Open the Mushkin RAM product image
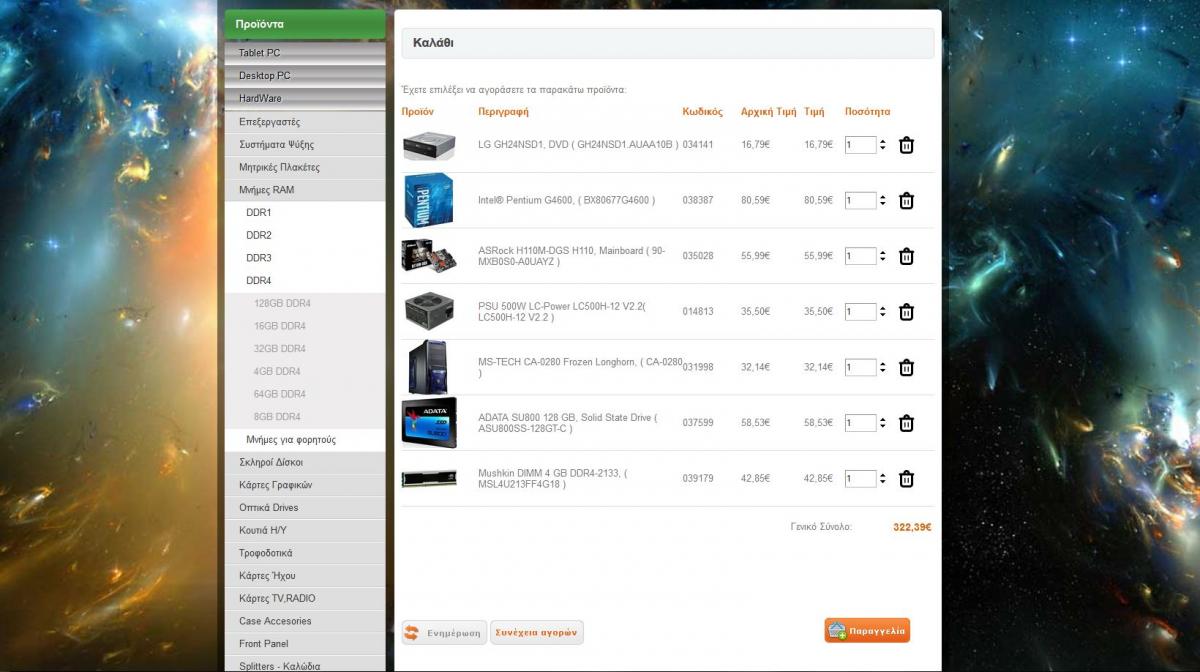The height and width of the screenshot is (672, 1200). [429, 478]
